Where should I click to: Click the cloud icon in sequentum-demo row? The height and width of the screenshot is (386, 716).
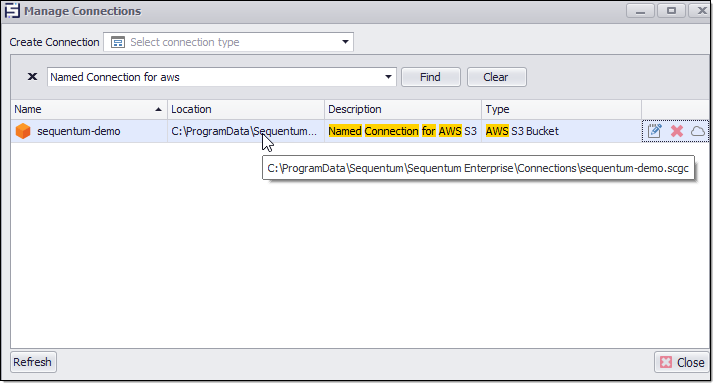[697, 132]
